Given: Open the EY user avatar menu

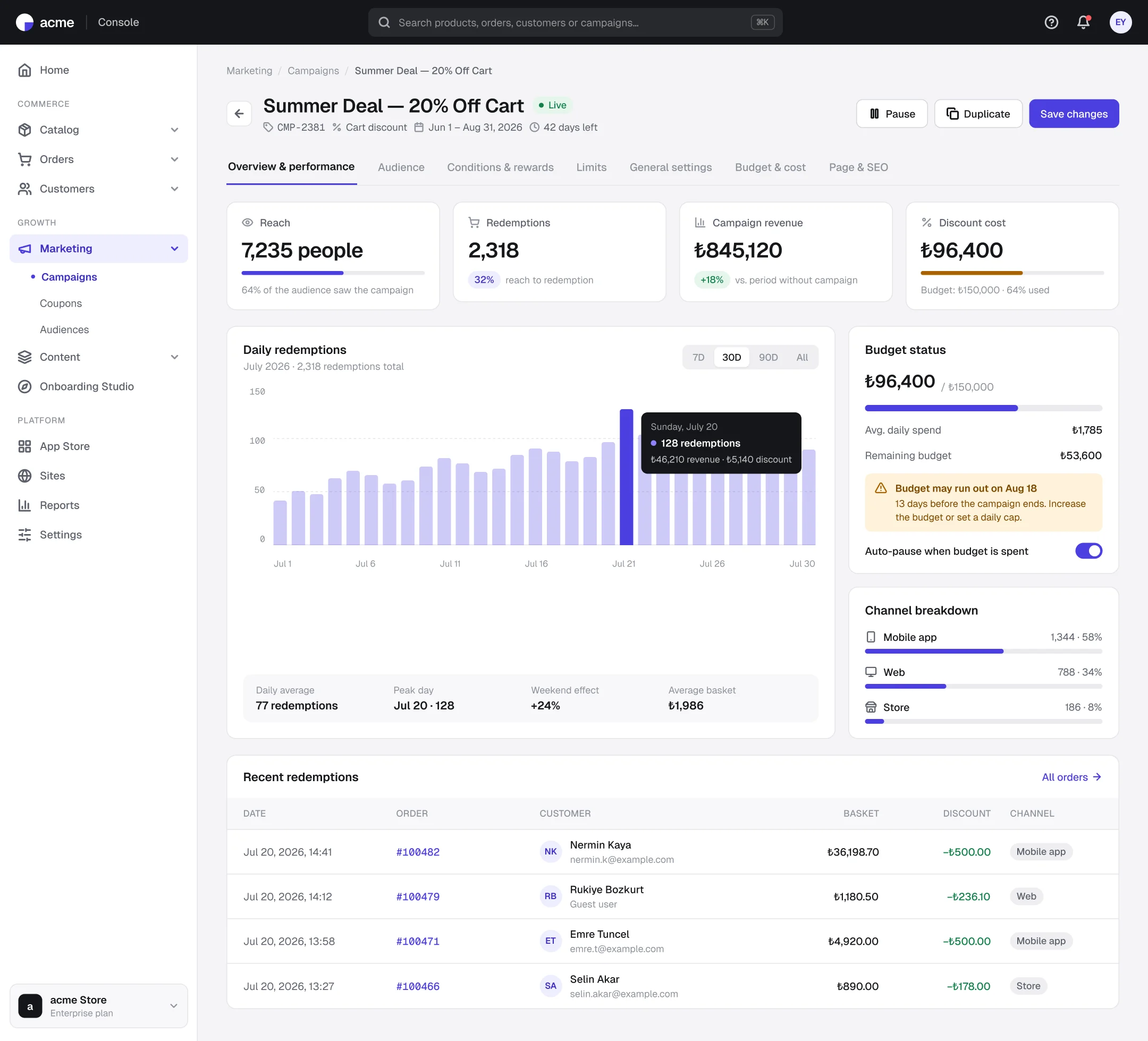Looking at the screenshot, I should (1120, 22).
